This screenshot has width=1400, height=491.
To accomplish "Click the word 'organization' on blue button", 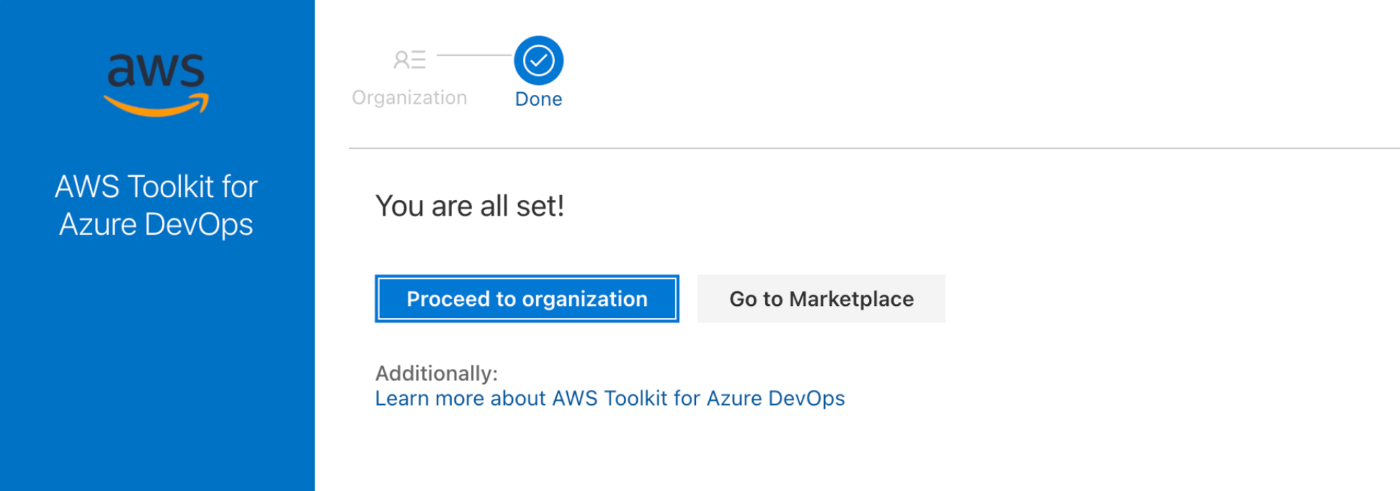I will [x=585, y=299].
